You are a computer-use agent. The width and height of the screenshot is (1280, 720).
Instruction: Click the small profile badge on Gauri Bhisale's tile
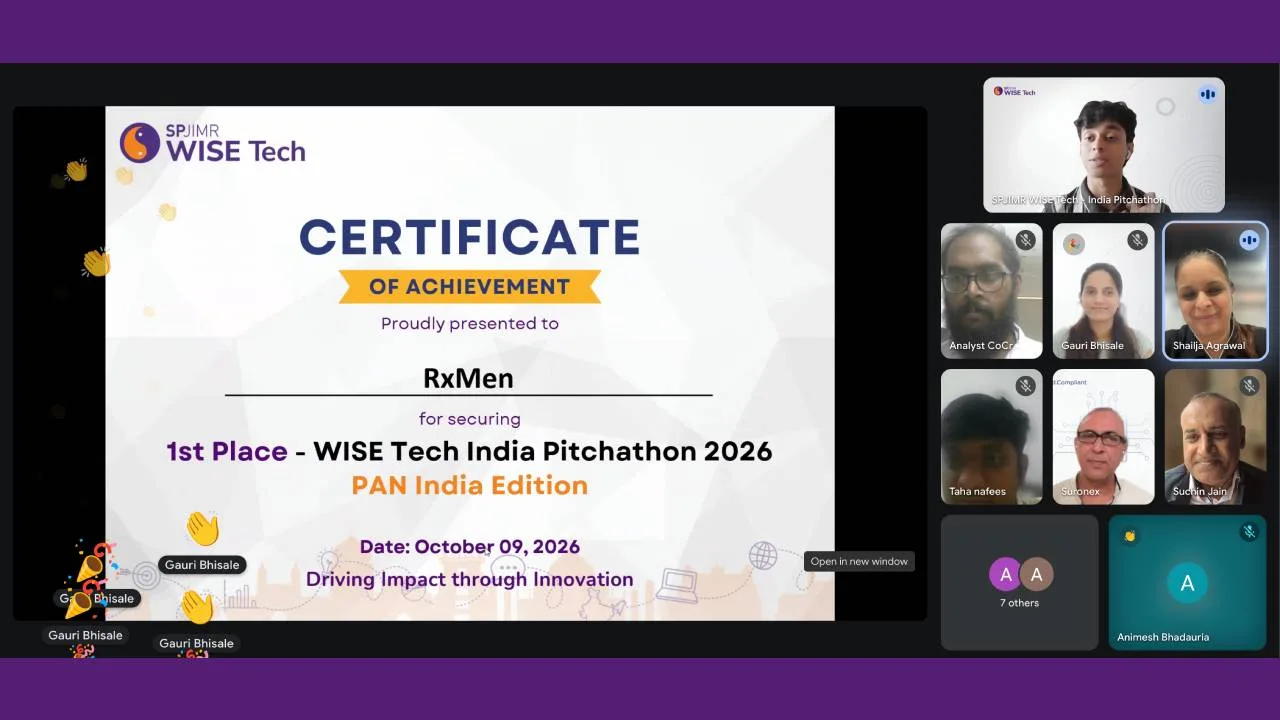[x=1074, y=244]
